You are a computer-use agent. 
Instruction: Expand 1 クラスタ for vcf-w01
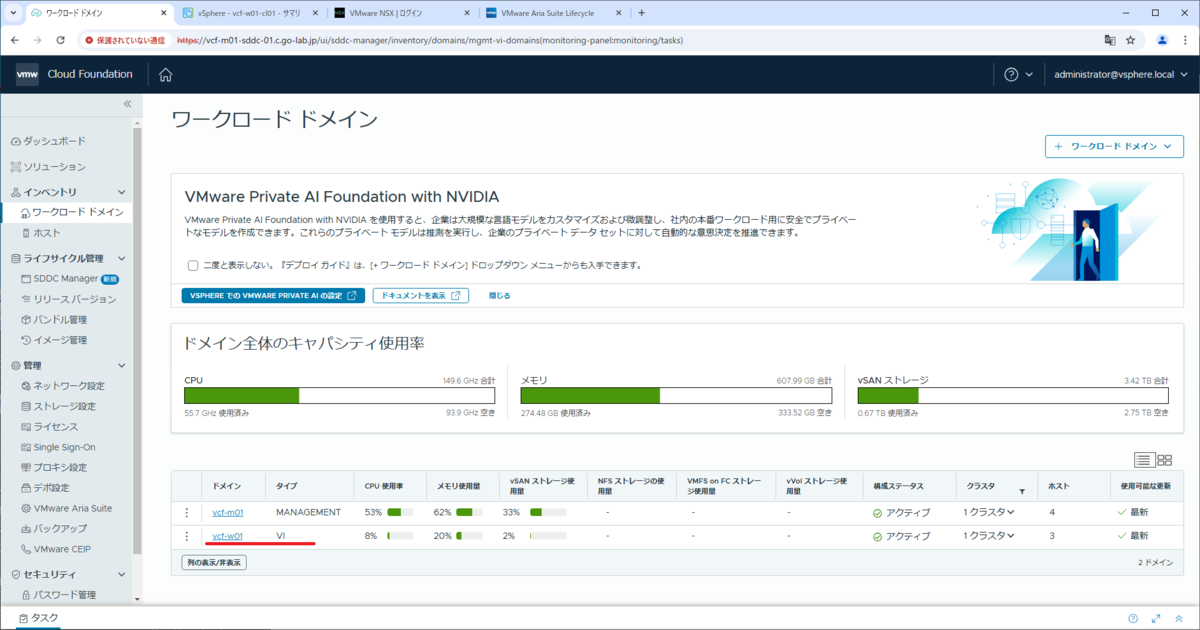click(988, 536)
